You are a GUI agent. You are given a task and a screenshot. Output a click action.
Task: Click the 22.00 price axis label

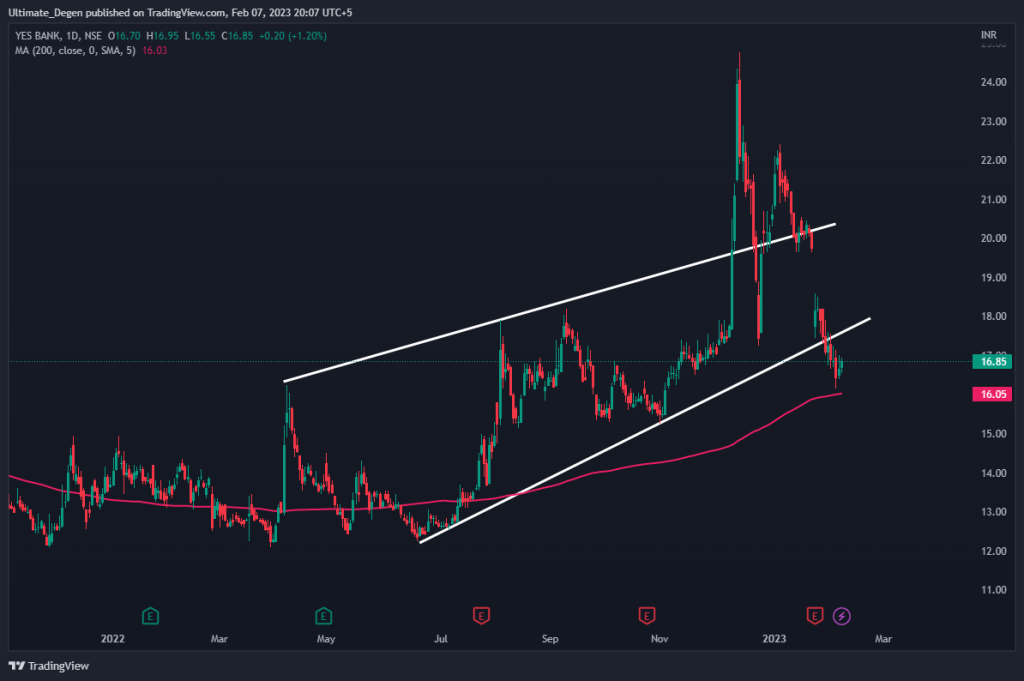993,160
